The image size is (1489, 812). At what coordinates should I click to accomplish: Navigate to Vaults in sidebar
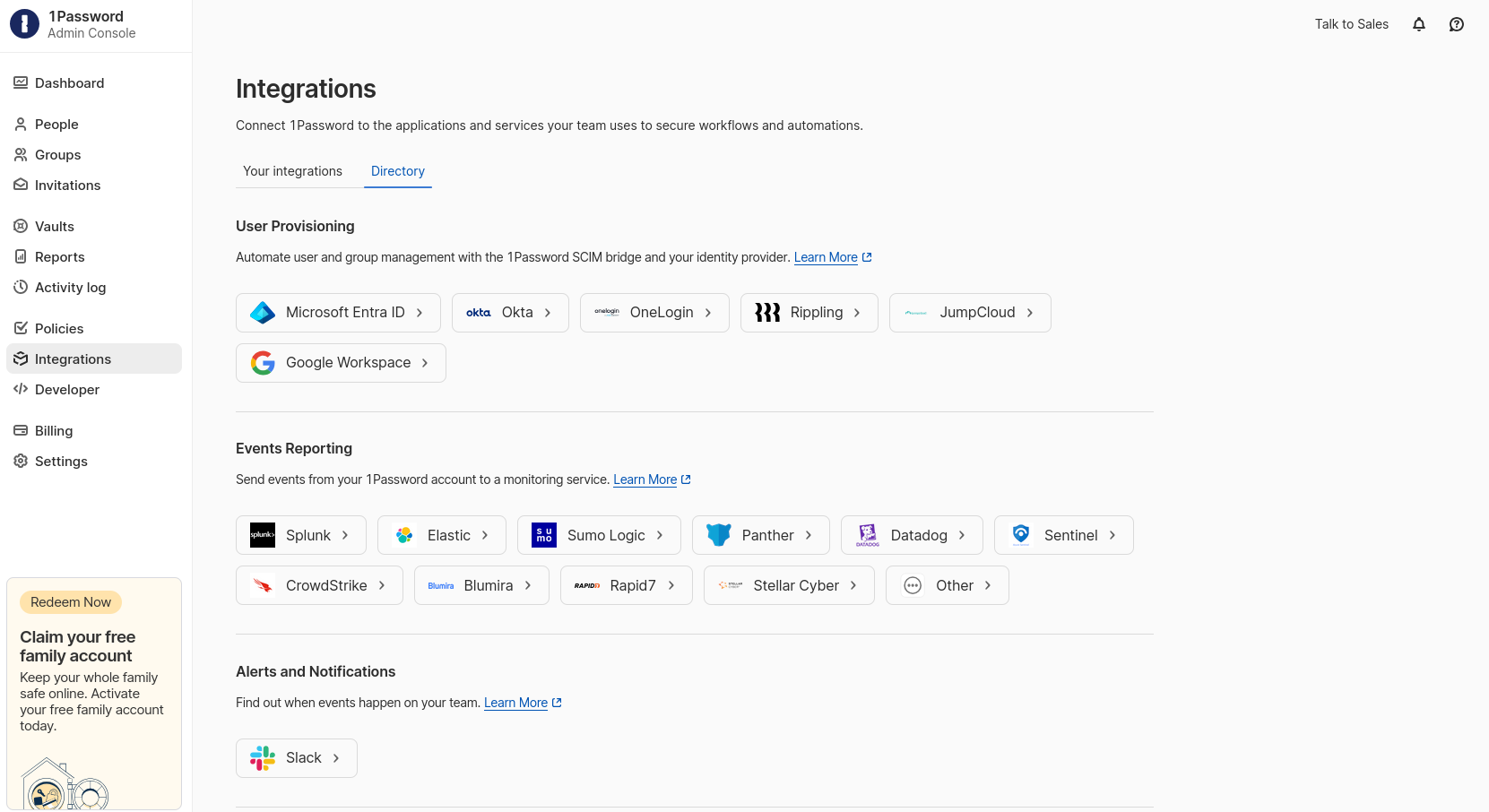pyautogui.click(x=94, y=227)
